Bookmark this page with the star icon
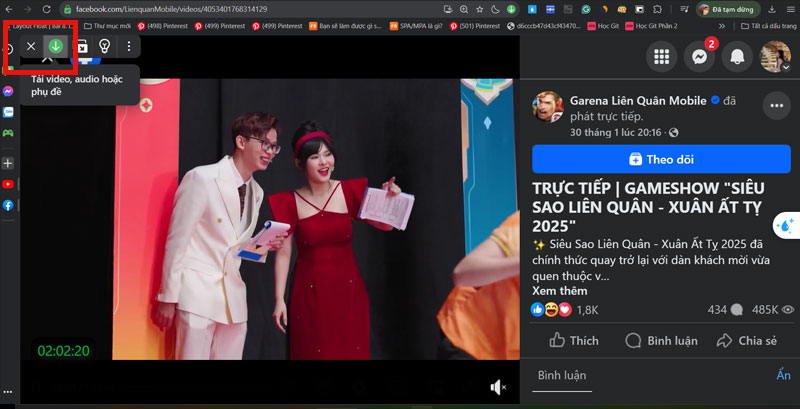The image size is (800, 409). 480,9
